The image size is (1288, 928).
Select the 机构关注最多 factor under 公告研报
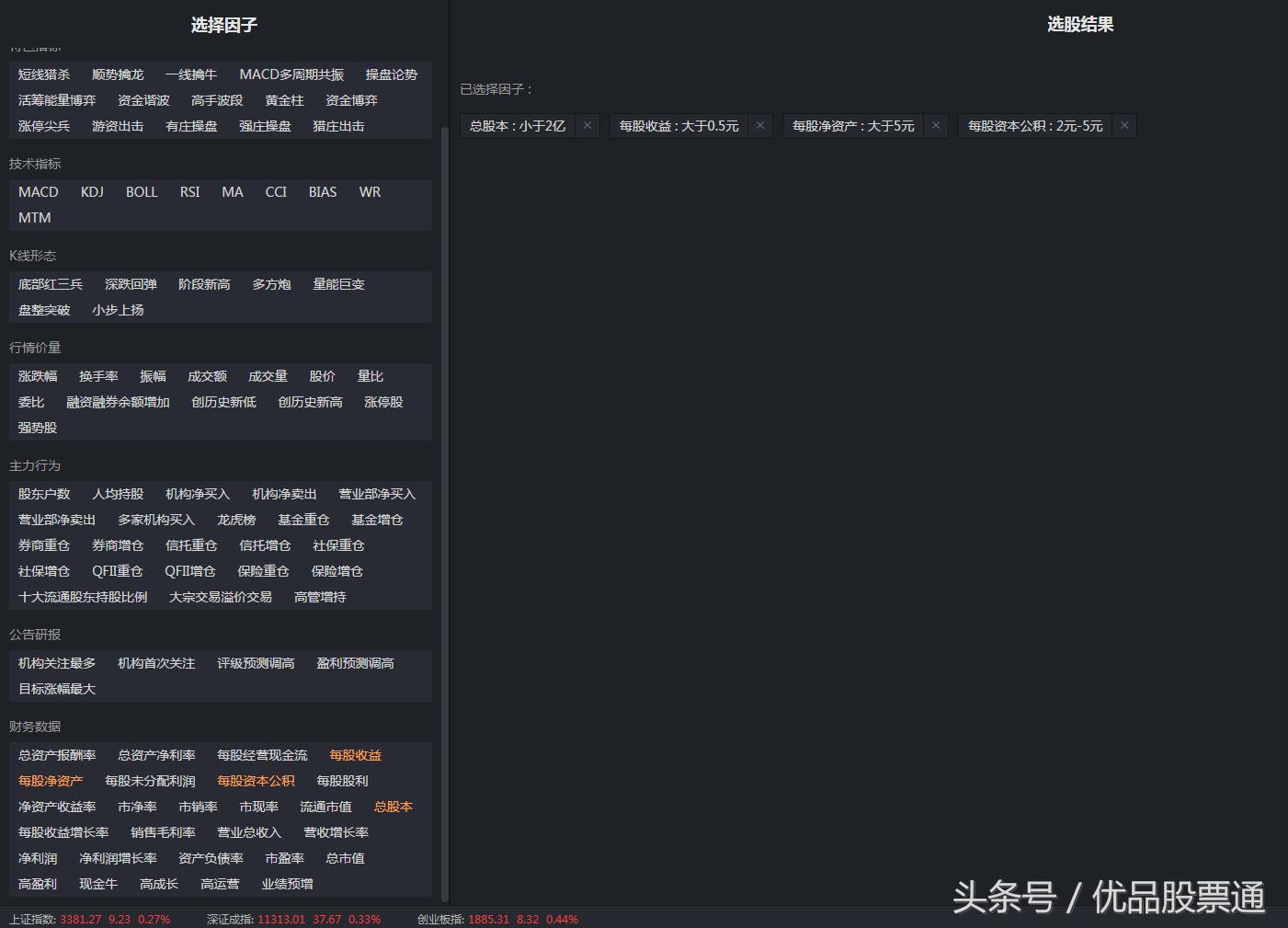click(57, 662)
